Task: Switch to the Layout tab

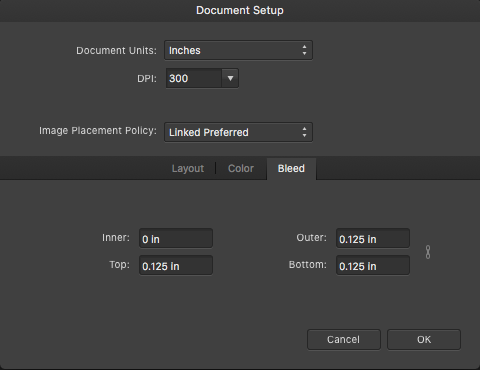Action: [188, 168]
